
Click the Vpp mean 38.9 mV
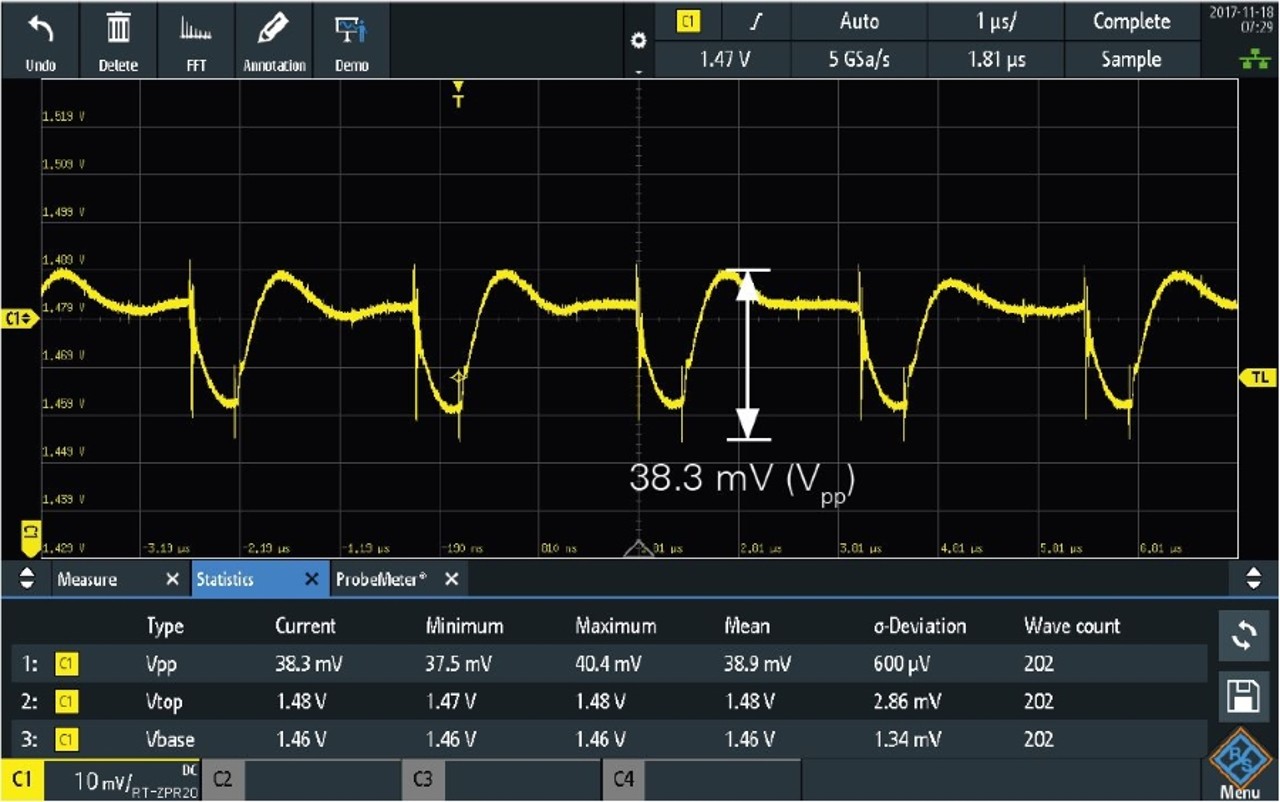(758, 664)
